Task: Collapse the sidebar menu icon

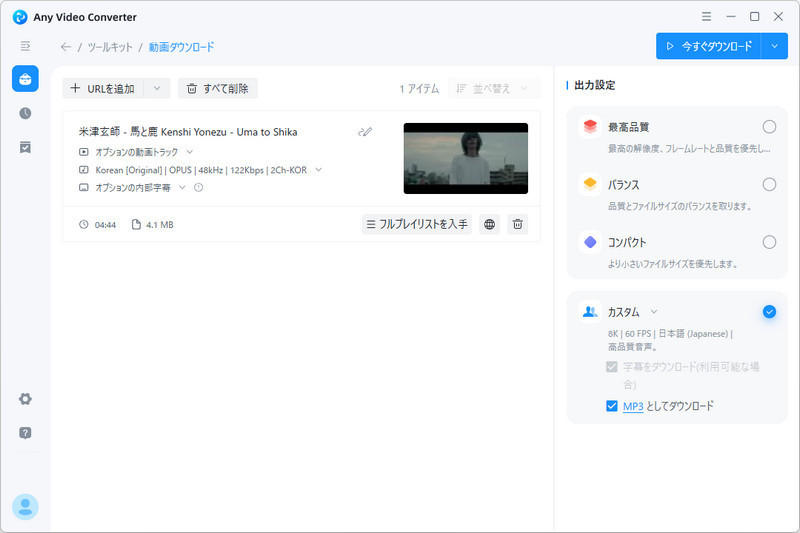Action: pos(25,46)
